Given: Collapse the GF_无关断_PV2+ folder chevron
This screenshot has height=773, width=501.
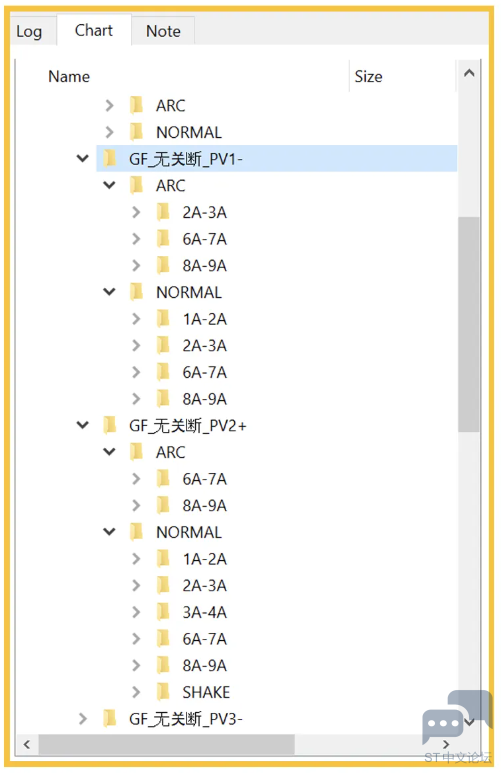Looking at the screenshot, I should click(83, 425).
